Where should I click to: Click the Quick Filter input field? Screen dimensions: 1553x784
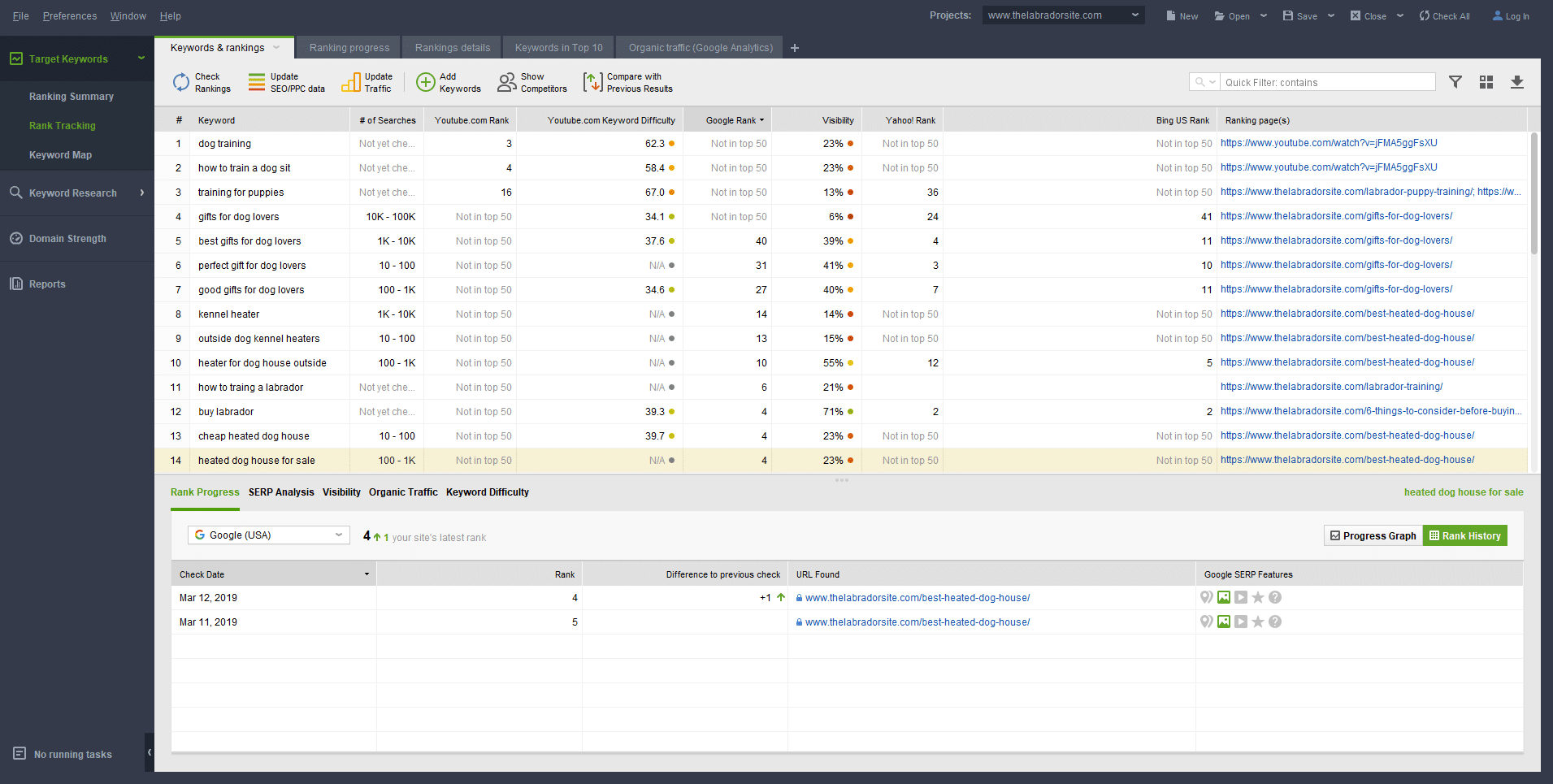(x=1327, y=82)
